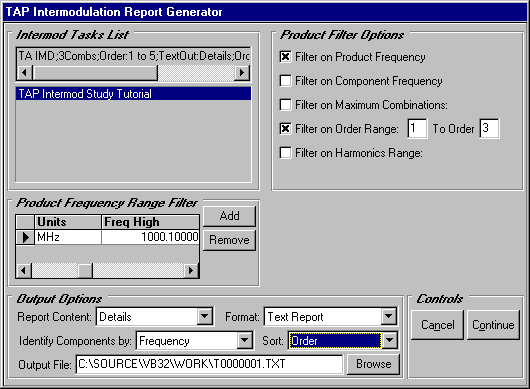This screenshot has height=389, width=530.
Task: Click left arrow of task description scrollbar
Action: 24,73
